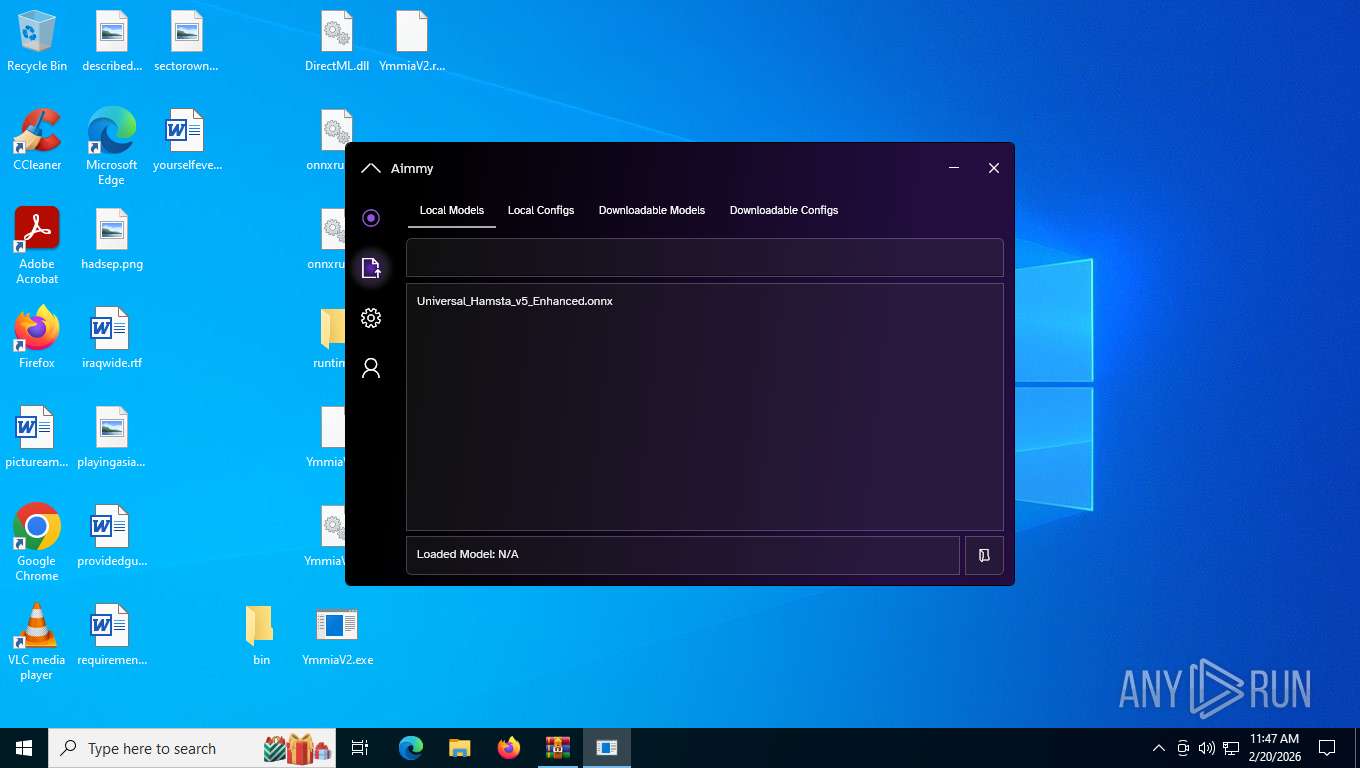Open the Credits person icon in Aimmy
Image resolution: width=1360 pixels, height=768 pixels.
click(x=371, y=368)
